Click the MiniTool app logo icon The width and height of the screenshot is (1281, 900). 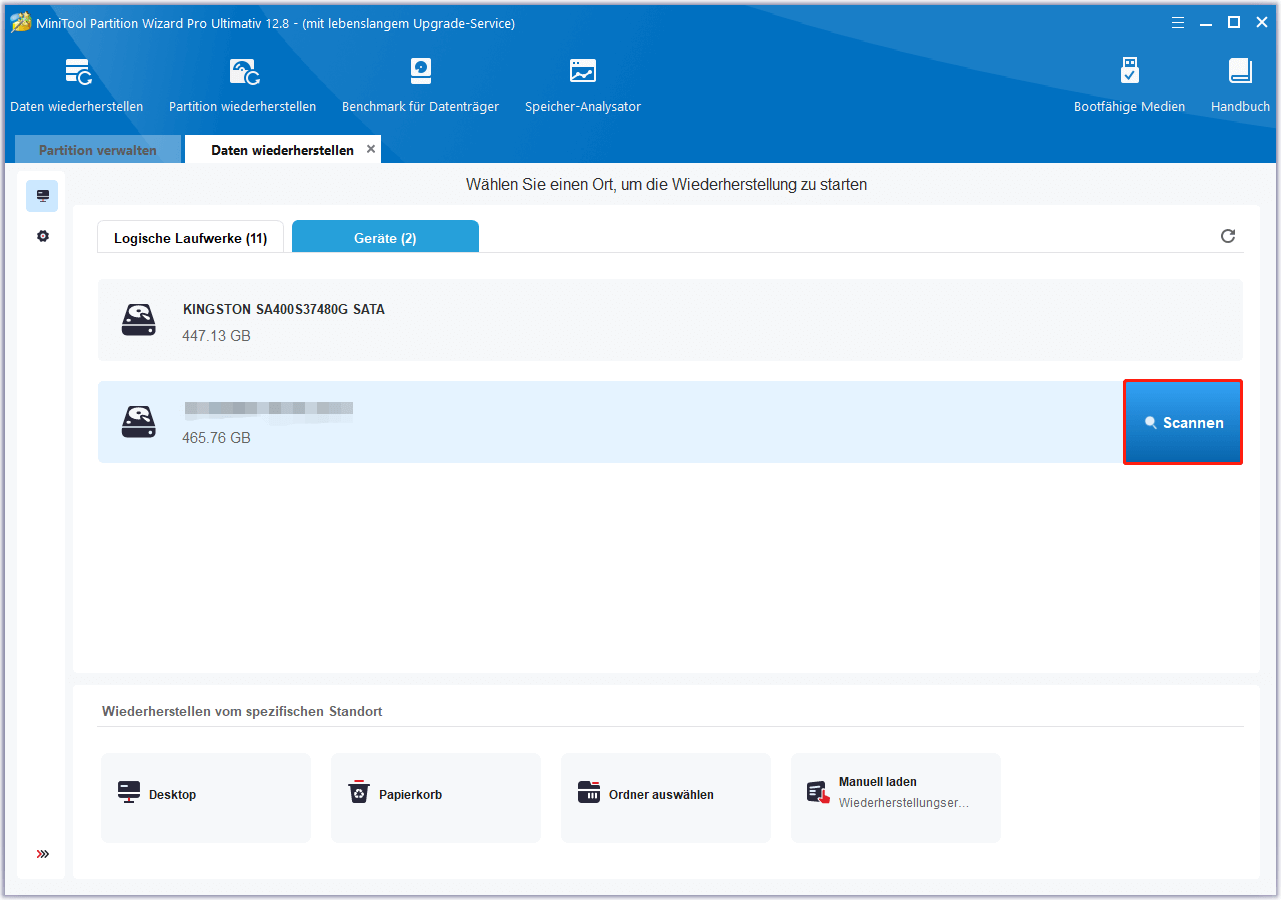[x=21, y=22]
